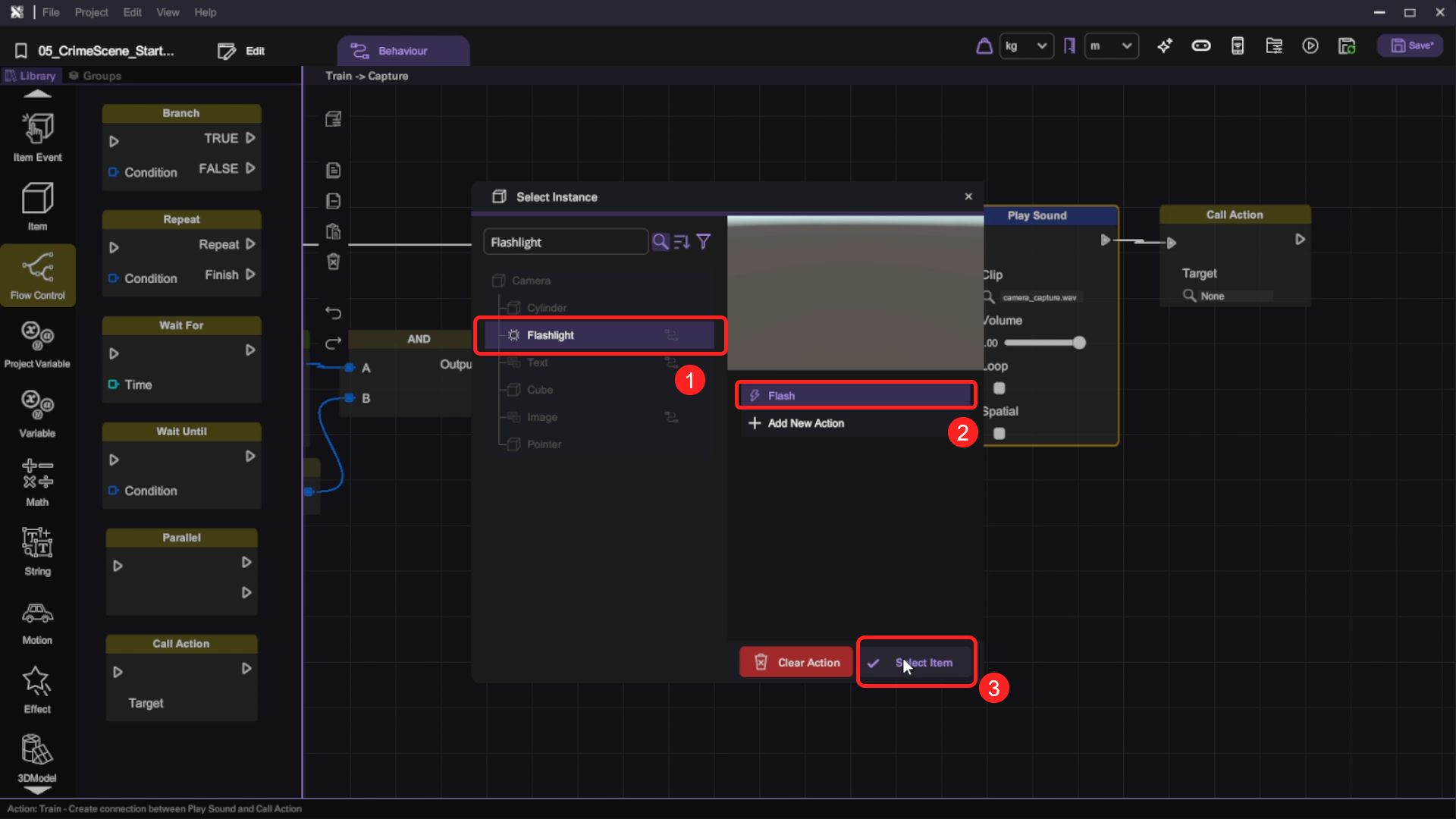Click the Clear Action button
This screenshot has width=1456, height=819.
click(796, 662)
